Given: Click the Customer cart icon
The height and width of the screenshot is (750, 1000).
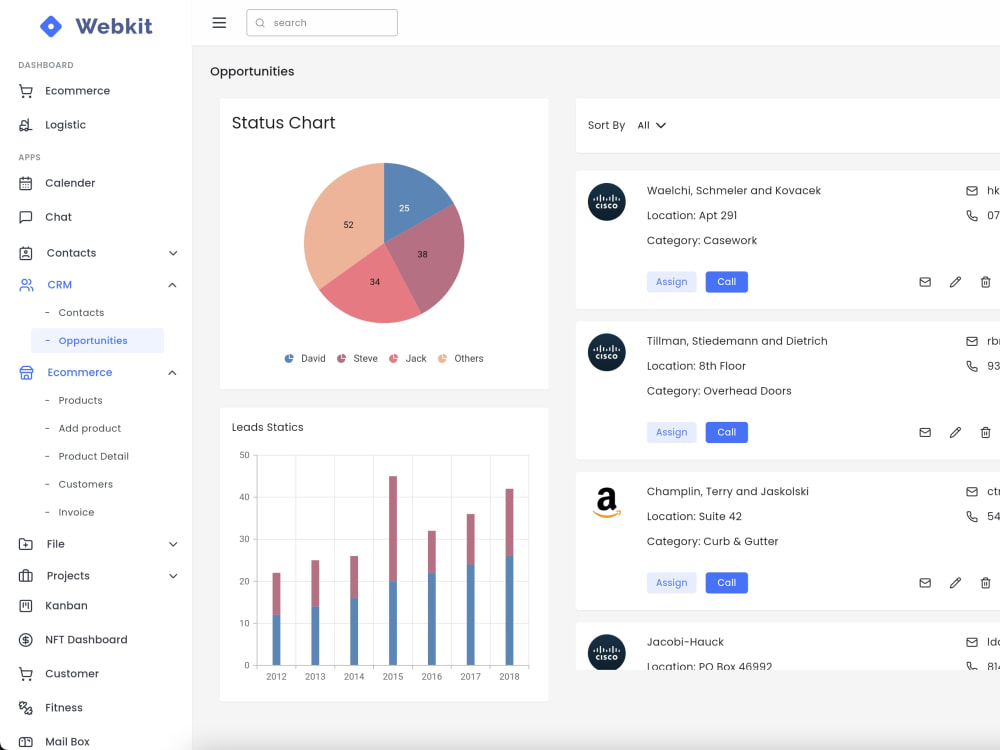Looking at the screenshot, I should pos(26,674).
